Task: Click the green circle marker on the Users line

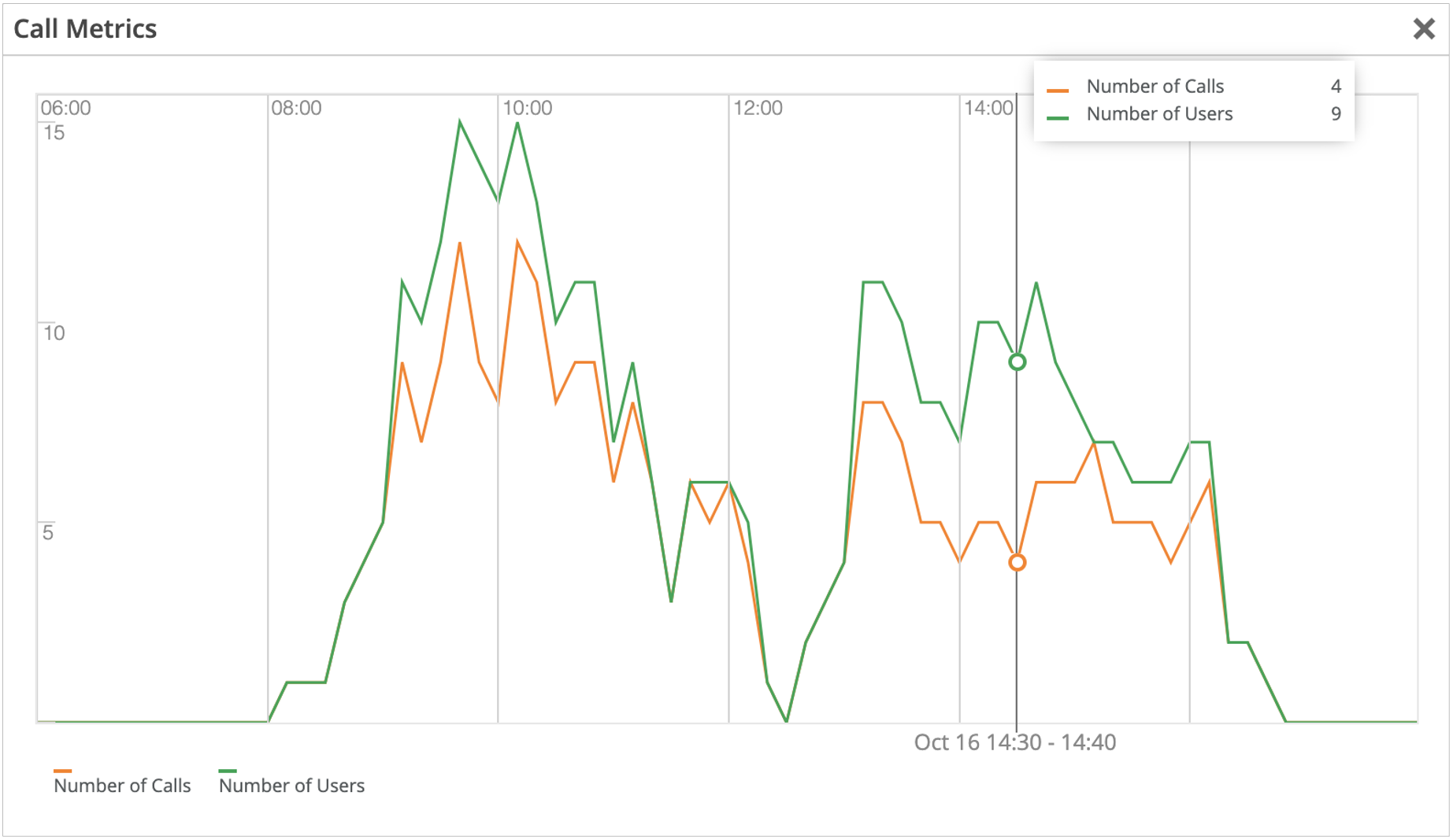Action: coord(1017,362)
